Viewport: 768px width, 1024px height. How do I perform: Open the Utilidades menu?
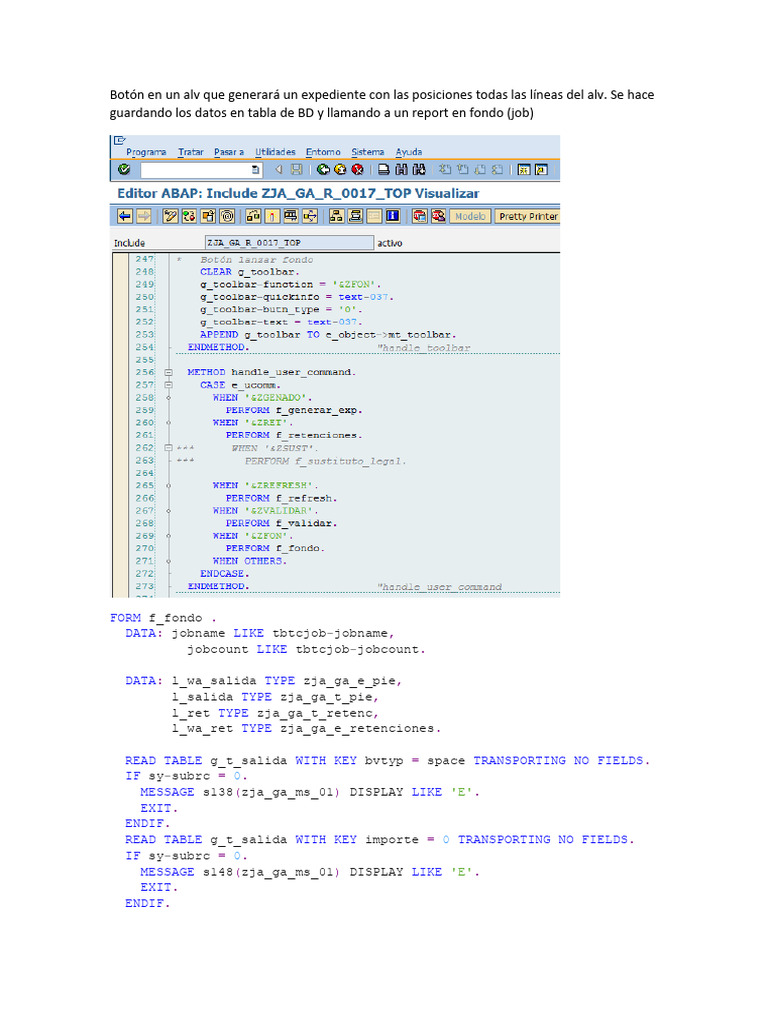click(x=275, y=152)
